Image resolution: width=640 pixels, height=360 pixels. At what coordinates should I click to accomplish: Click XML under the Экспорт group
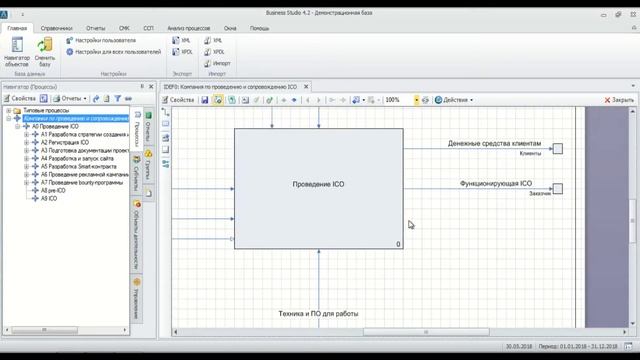click(181, 40)
